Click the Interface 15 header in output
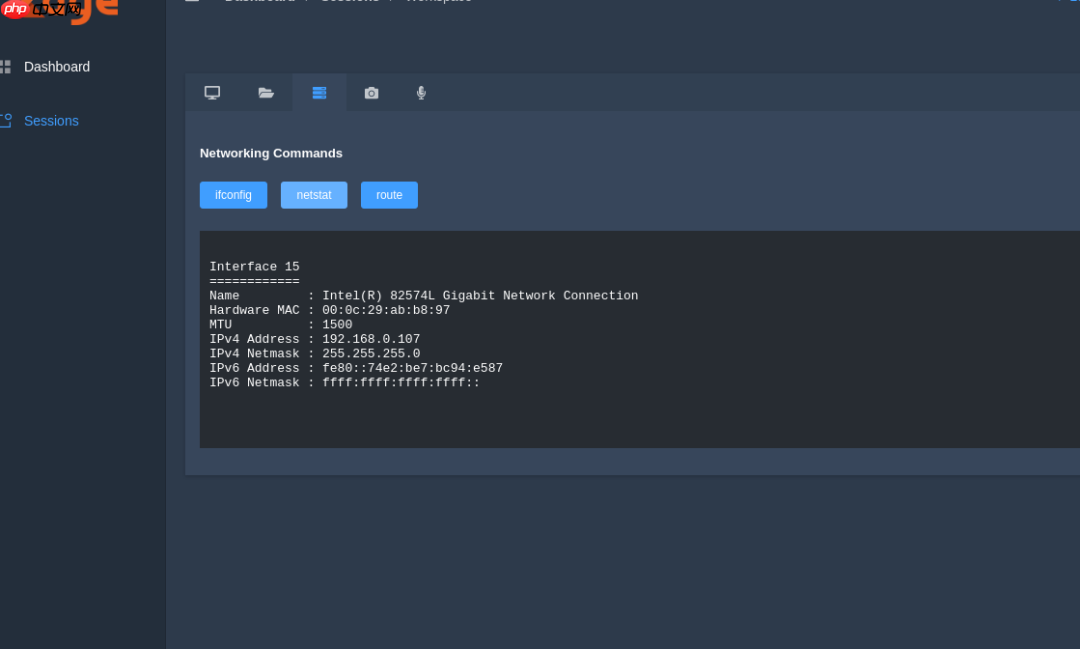 click(254, 267)
